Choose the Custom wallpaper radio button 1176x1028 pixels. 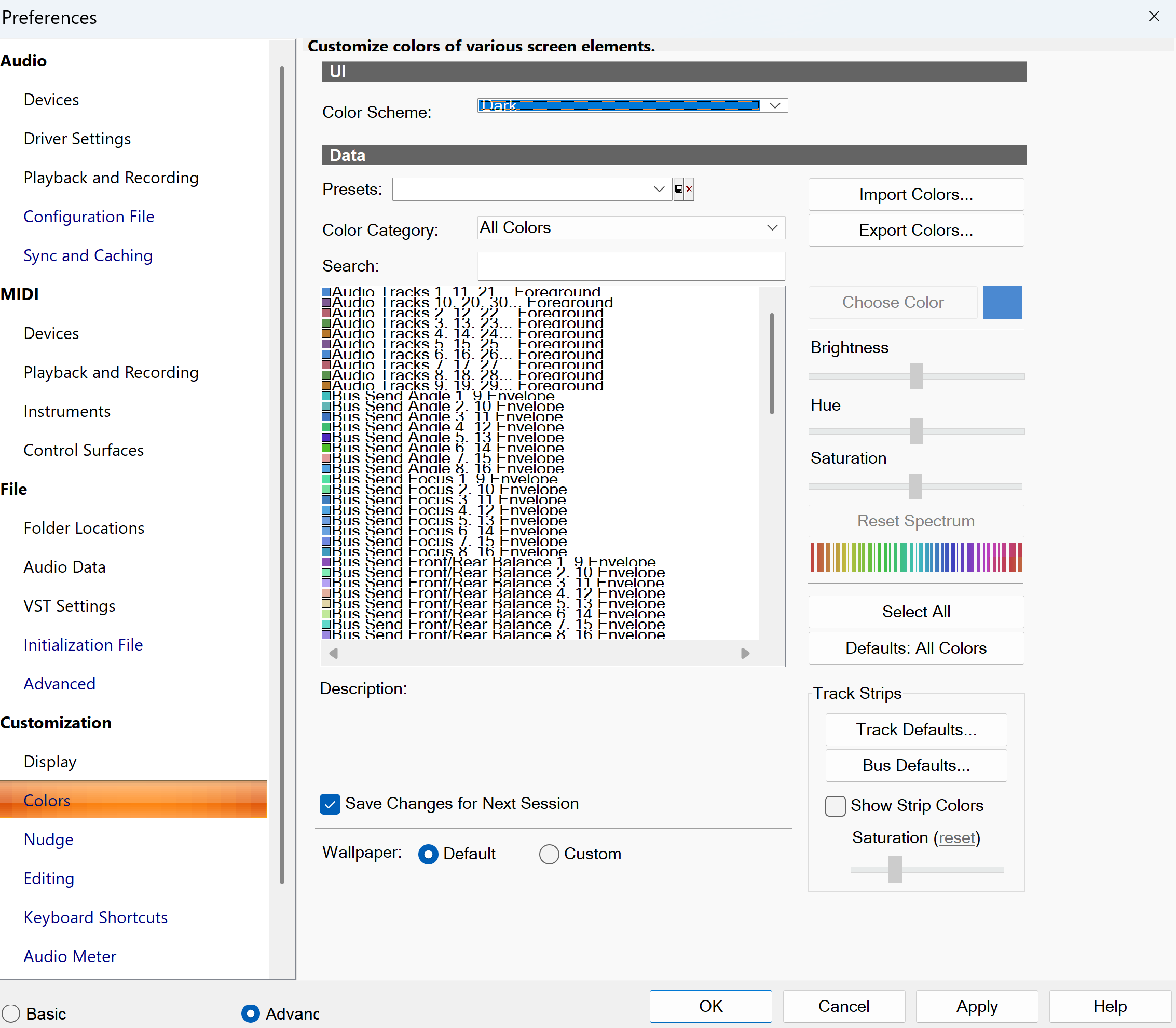coord(549,854)
